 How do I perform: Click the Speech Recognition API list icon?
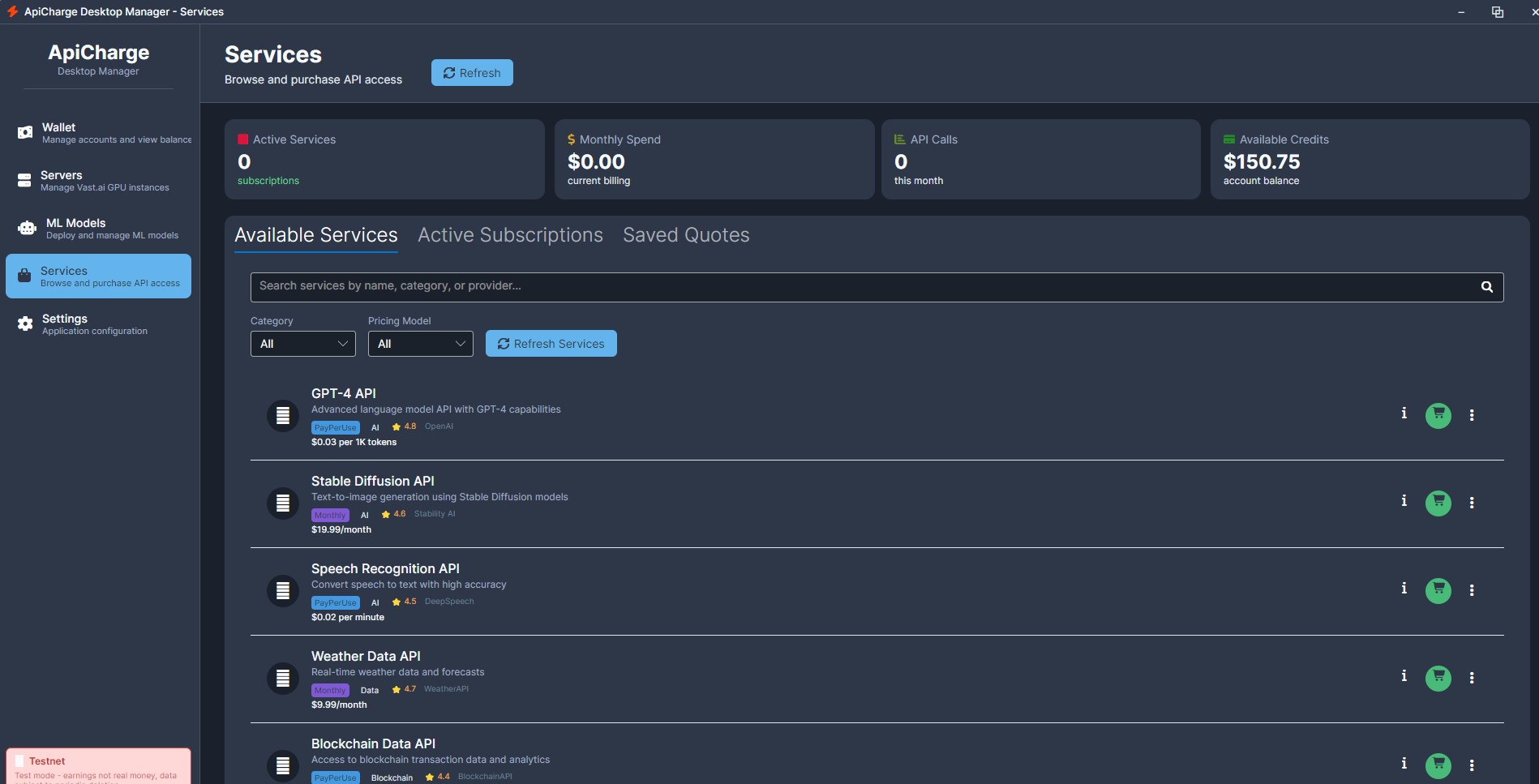pos(283,591)
